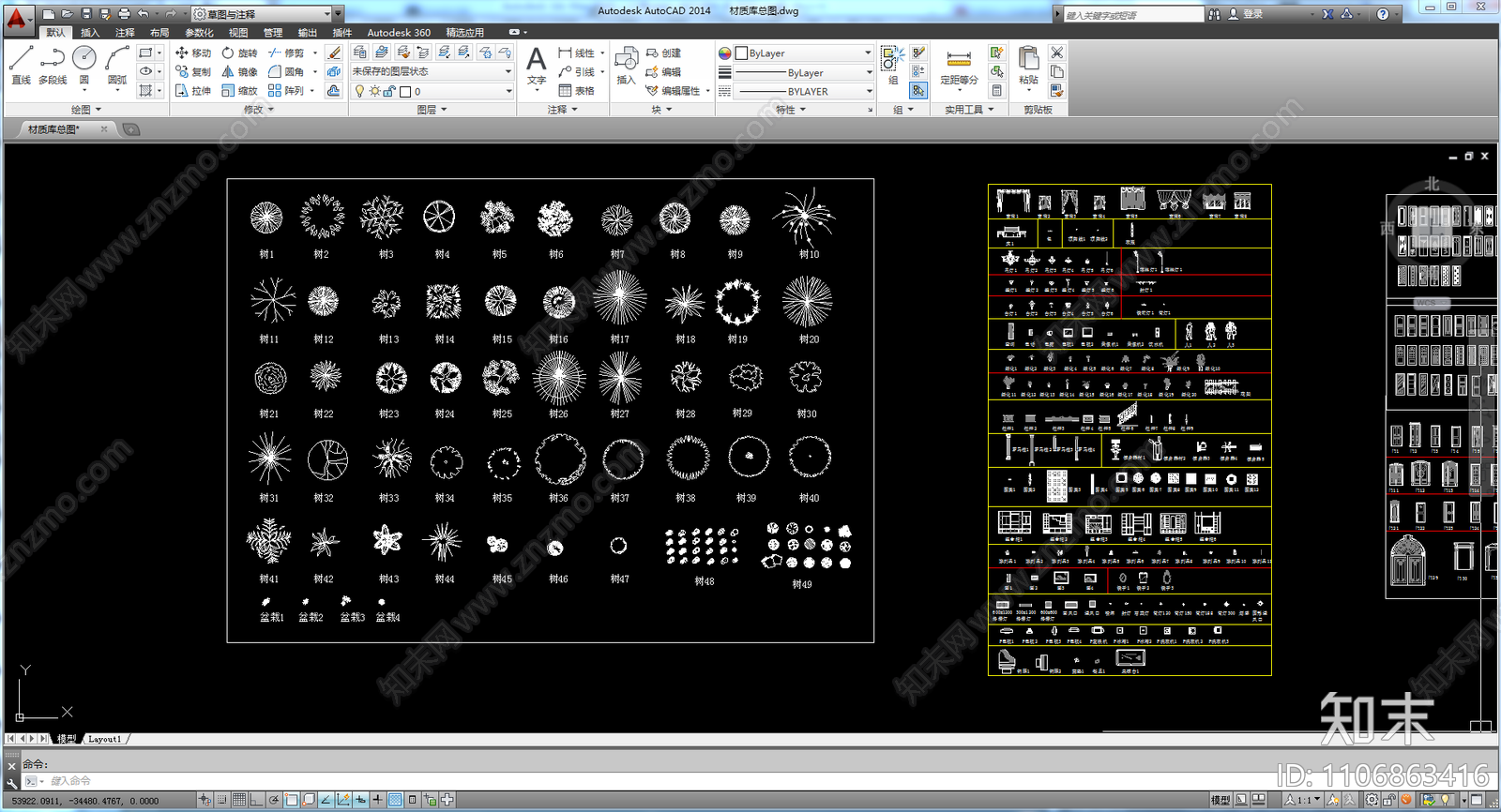Open the current layer dropdown showing 0
This screenshot has height=812, width=1501.
click(432, 91)
